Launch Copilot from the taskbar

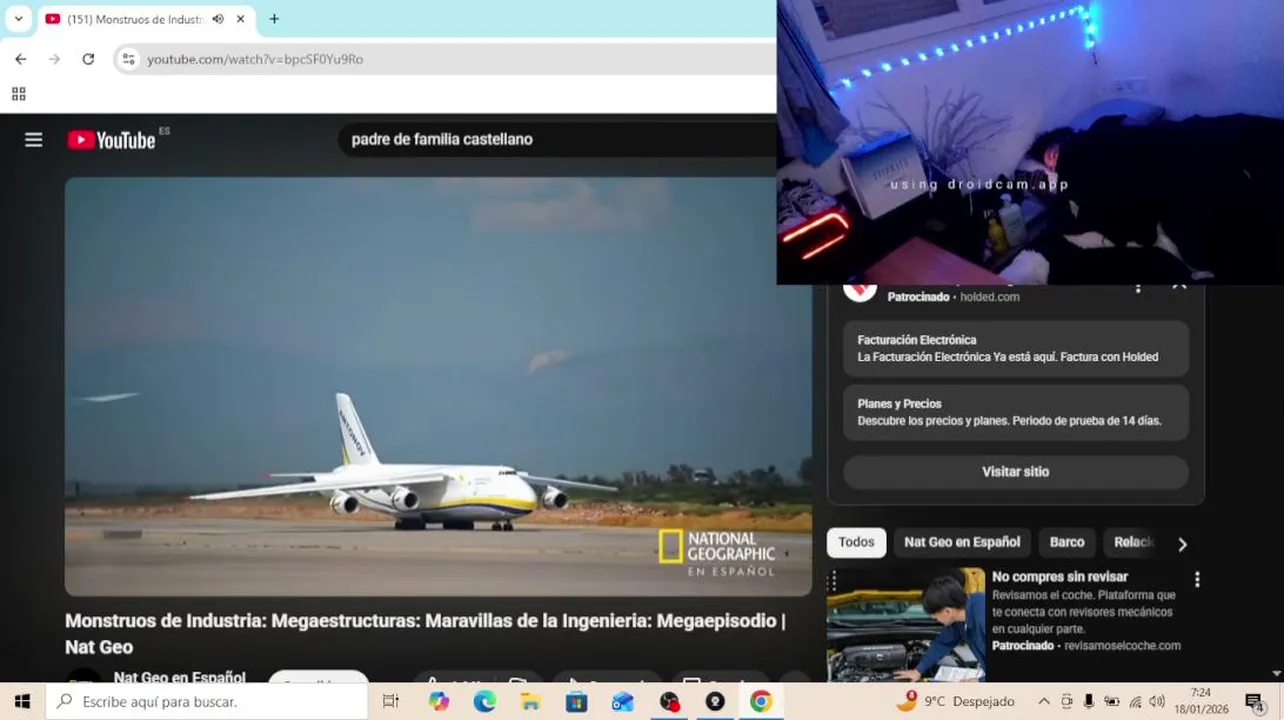[x=439, y=702]
